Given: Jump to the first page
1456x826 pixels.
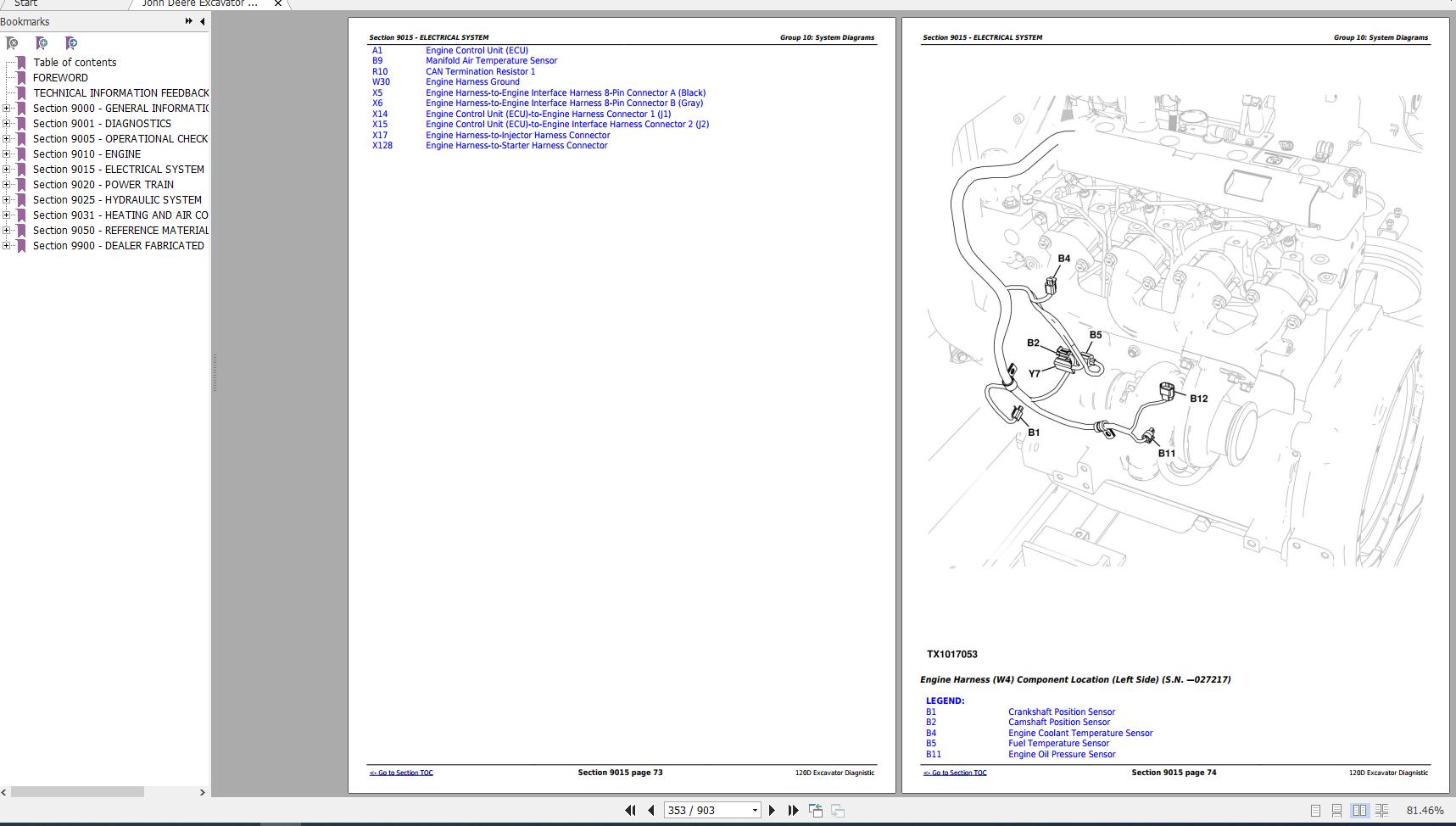Looking at the screenshot, I should point(630,811).
